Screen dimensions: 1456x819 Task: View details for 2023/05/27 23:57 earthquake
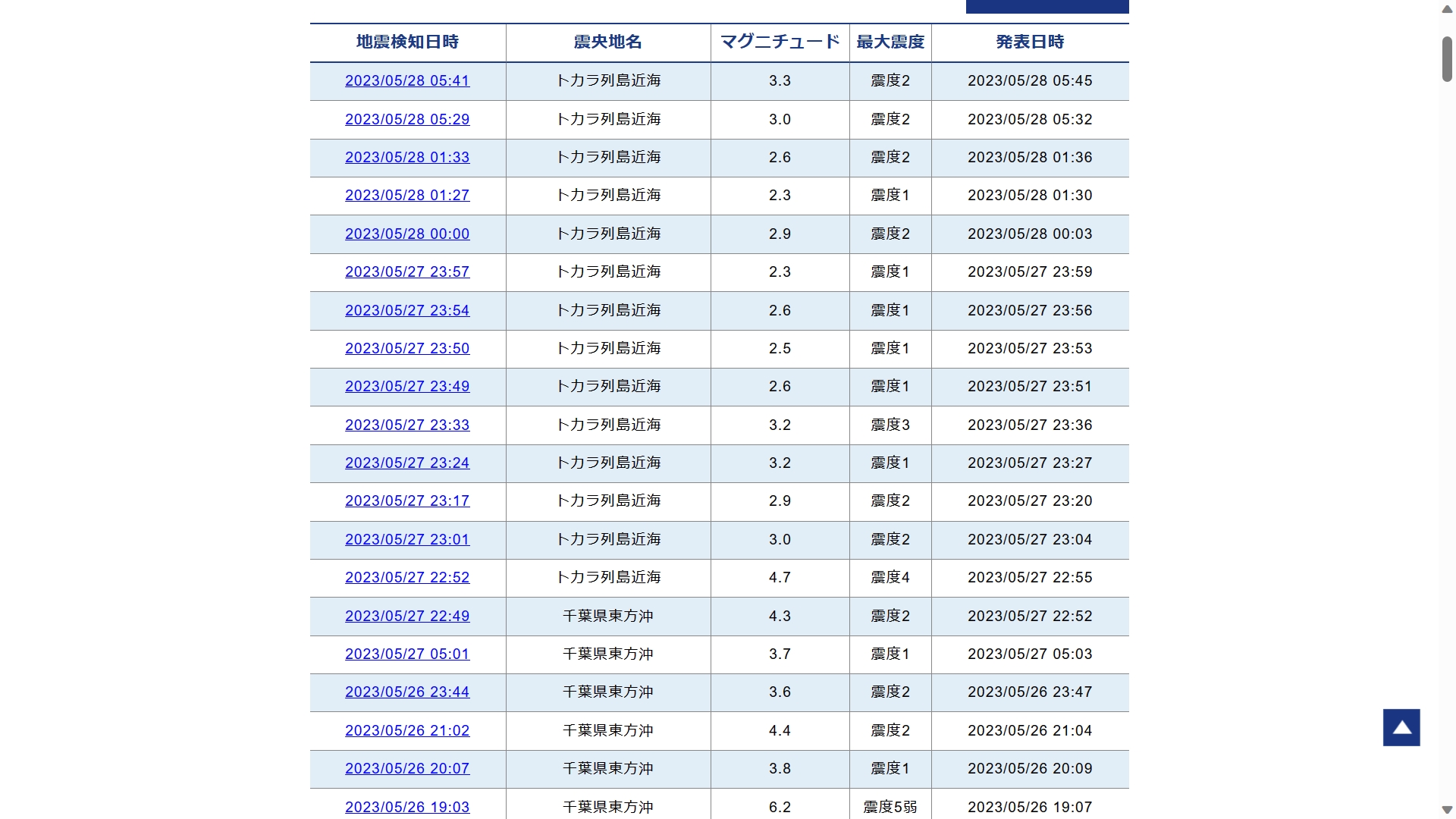(x=407, y=271)
